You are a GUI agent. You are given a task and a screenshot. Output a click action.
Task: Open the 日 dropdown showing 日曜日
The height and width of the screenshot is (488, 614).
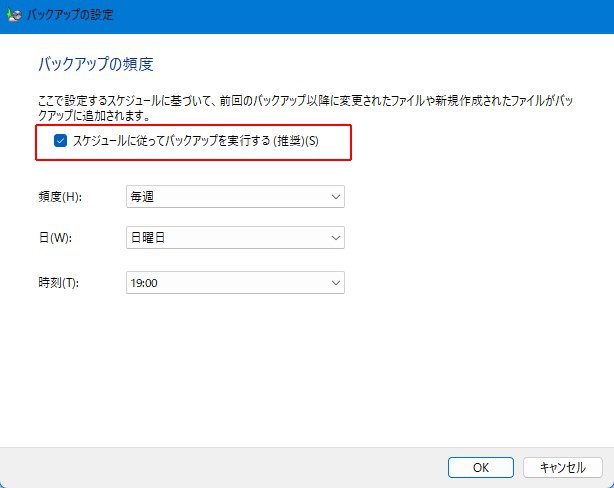point(235,237)
